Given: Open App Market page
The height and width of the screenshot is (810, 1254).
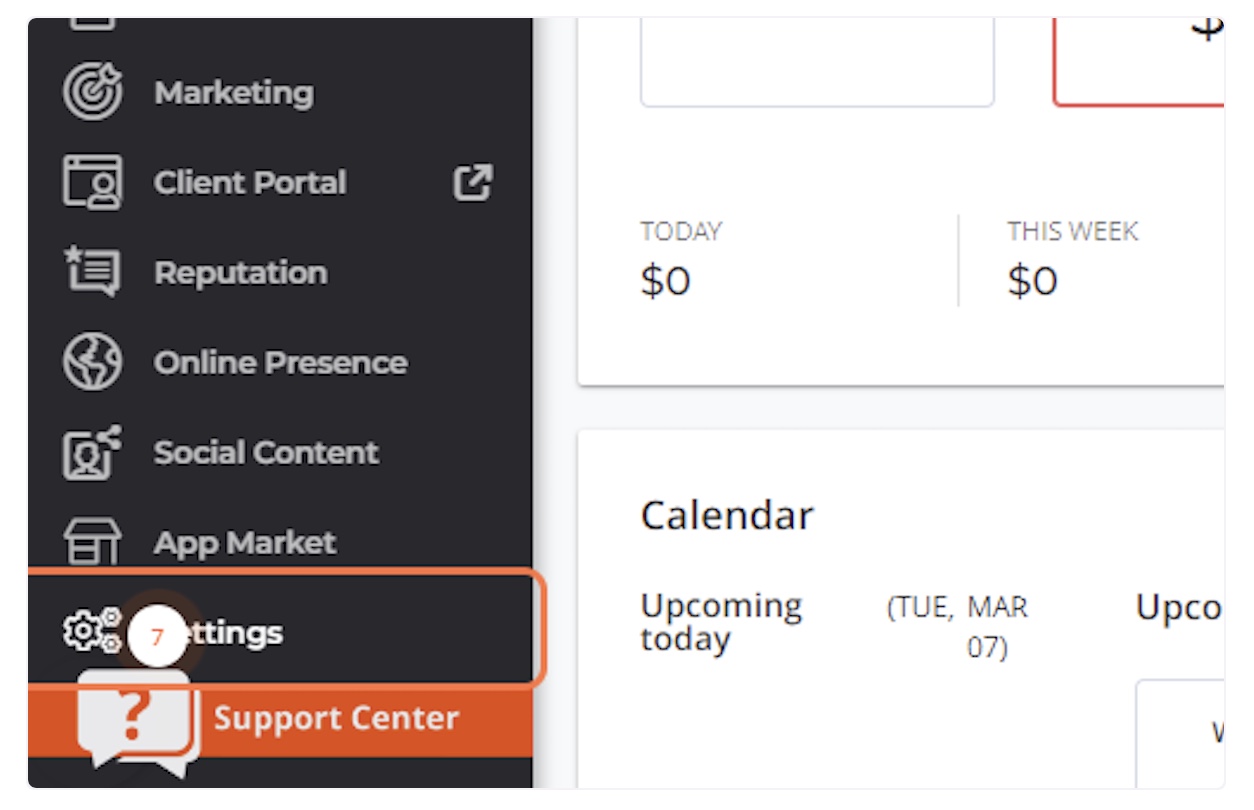Looking at the screenshot, I should 245,543.
